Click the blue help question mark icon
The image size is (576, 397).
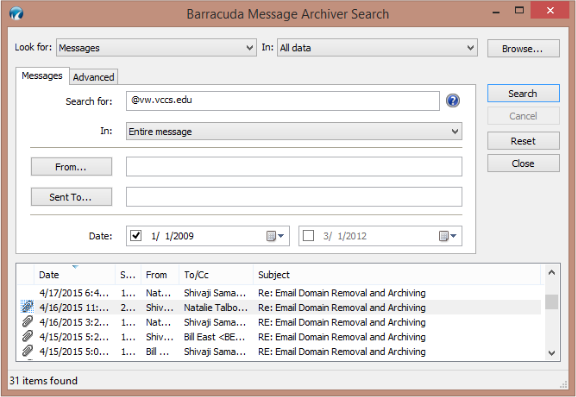click(453, 101)
